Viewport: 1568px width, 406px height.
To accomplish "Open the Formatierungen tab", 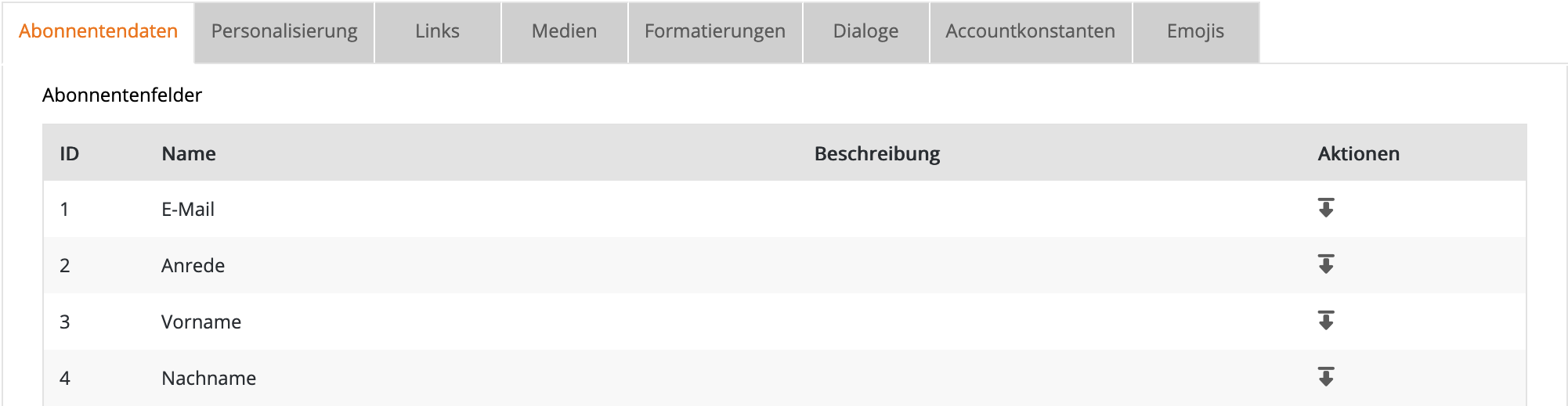I will [714, 31].
